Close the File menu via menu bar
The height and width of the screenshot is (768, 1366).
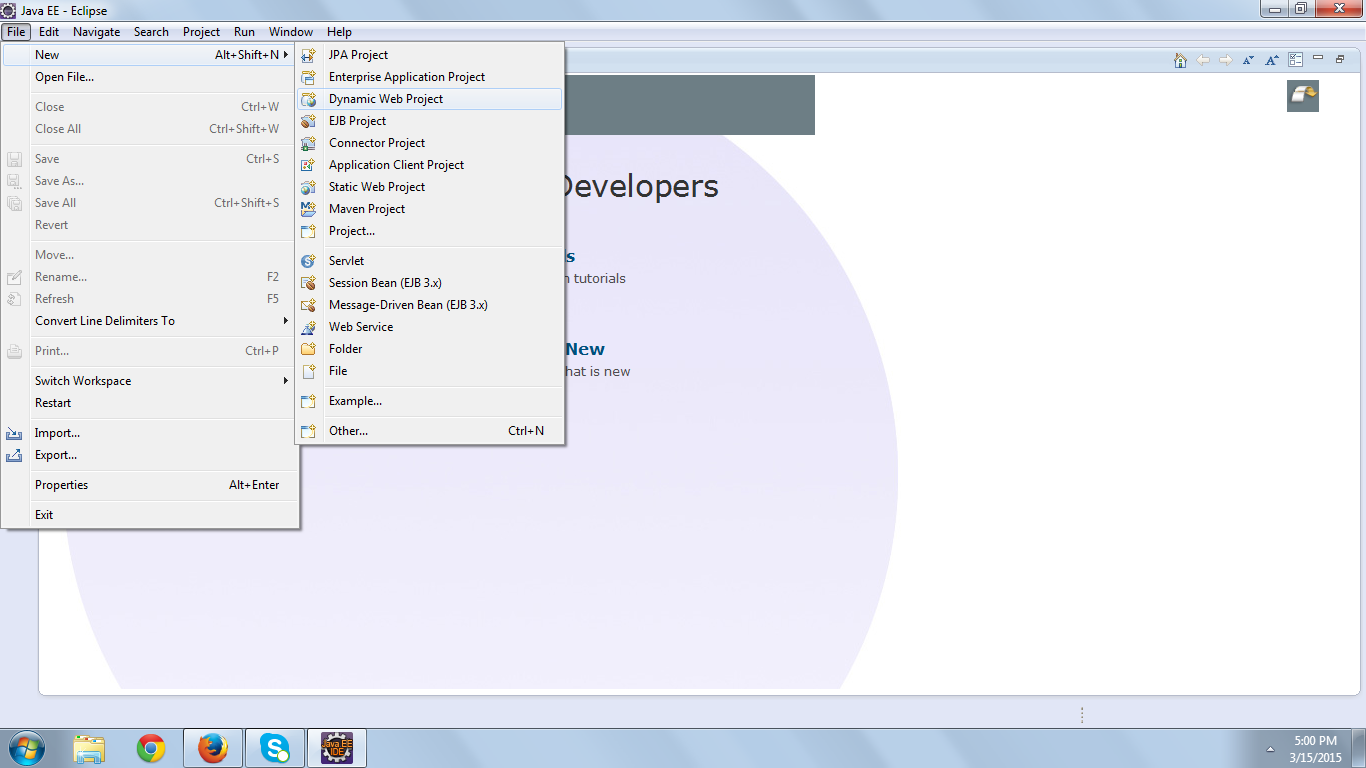pos(16,32)
